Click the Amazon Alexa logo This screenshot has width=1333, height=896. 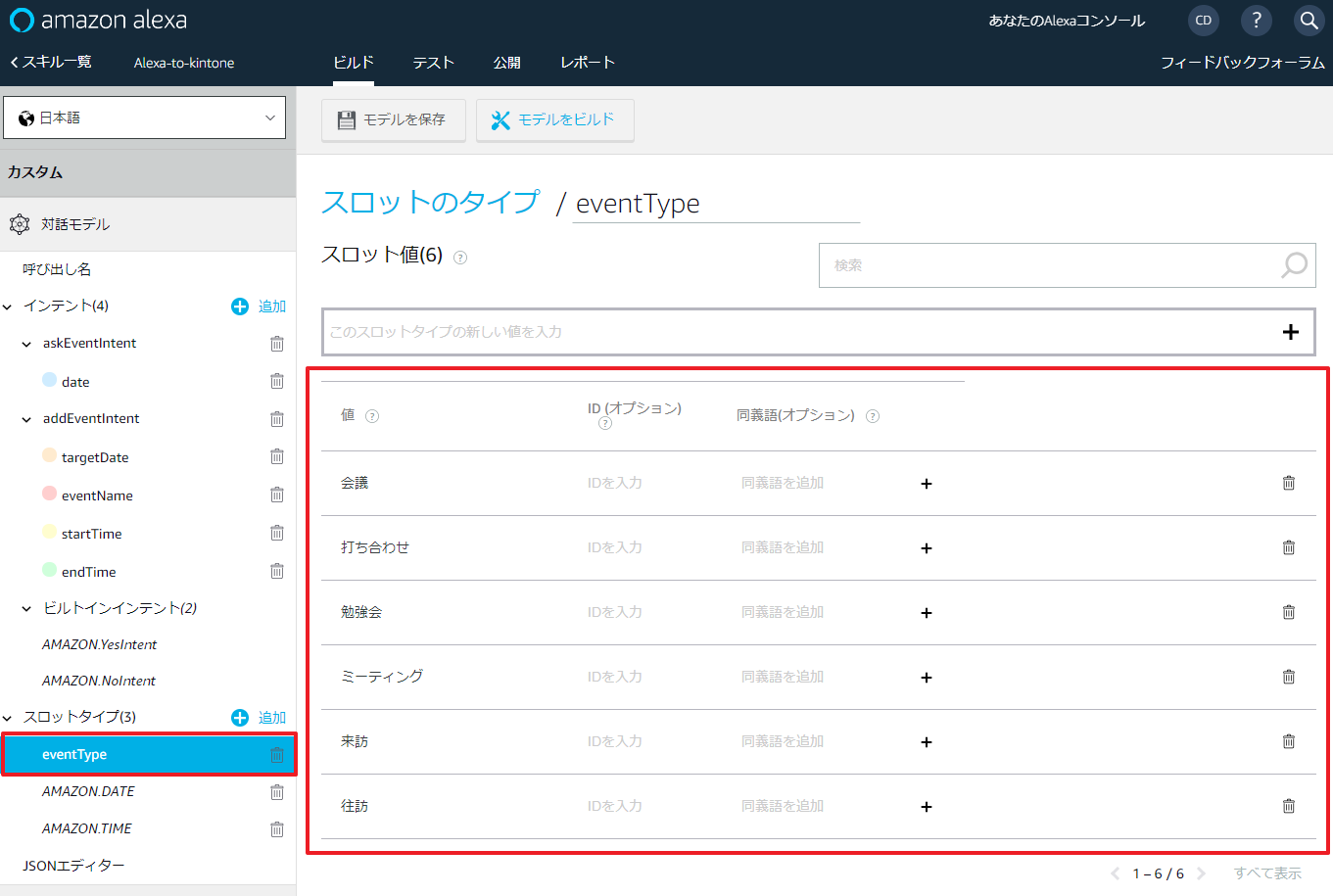(x=98, y=20)
